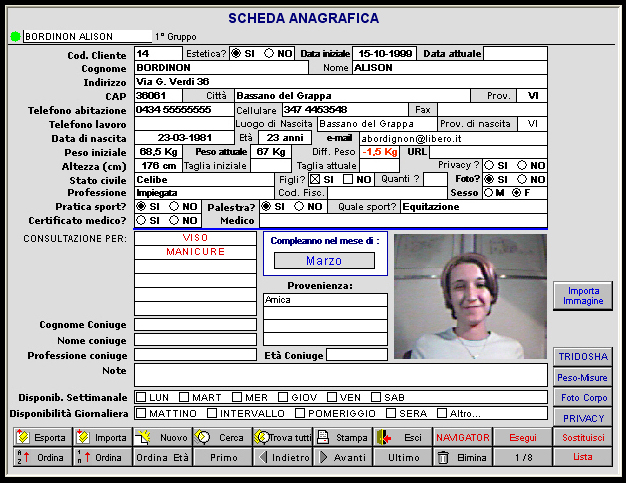
Task: Select Certificato medico SI
Action: (x=141, y=220)
